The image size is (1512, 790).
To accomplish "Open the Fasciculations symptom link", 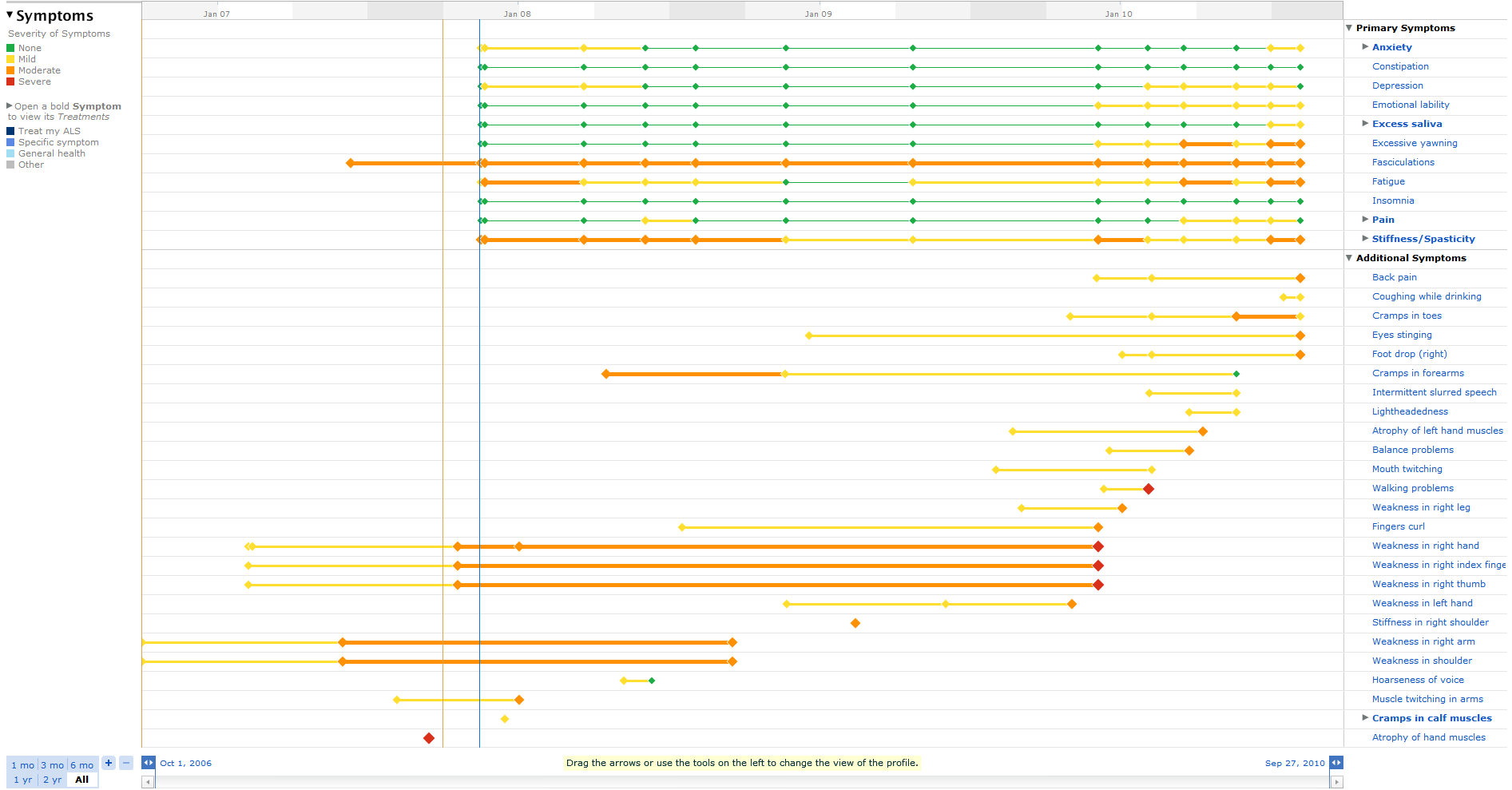I will [x=1403, y=162].
